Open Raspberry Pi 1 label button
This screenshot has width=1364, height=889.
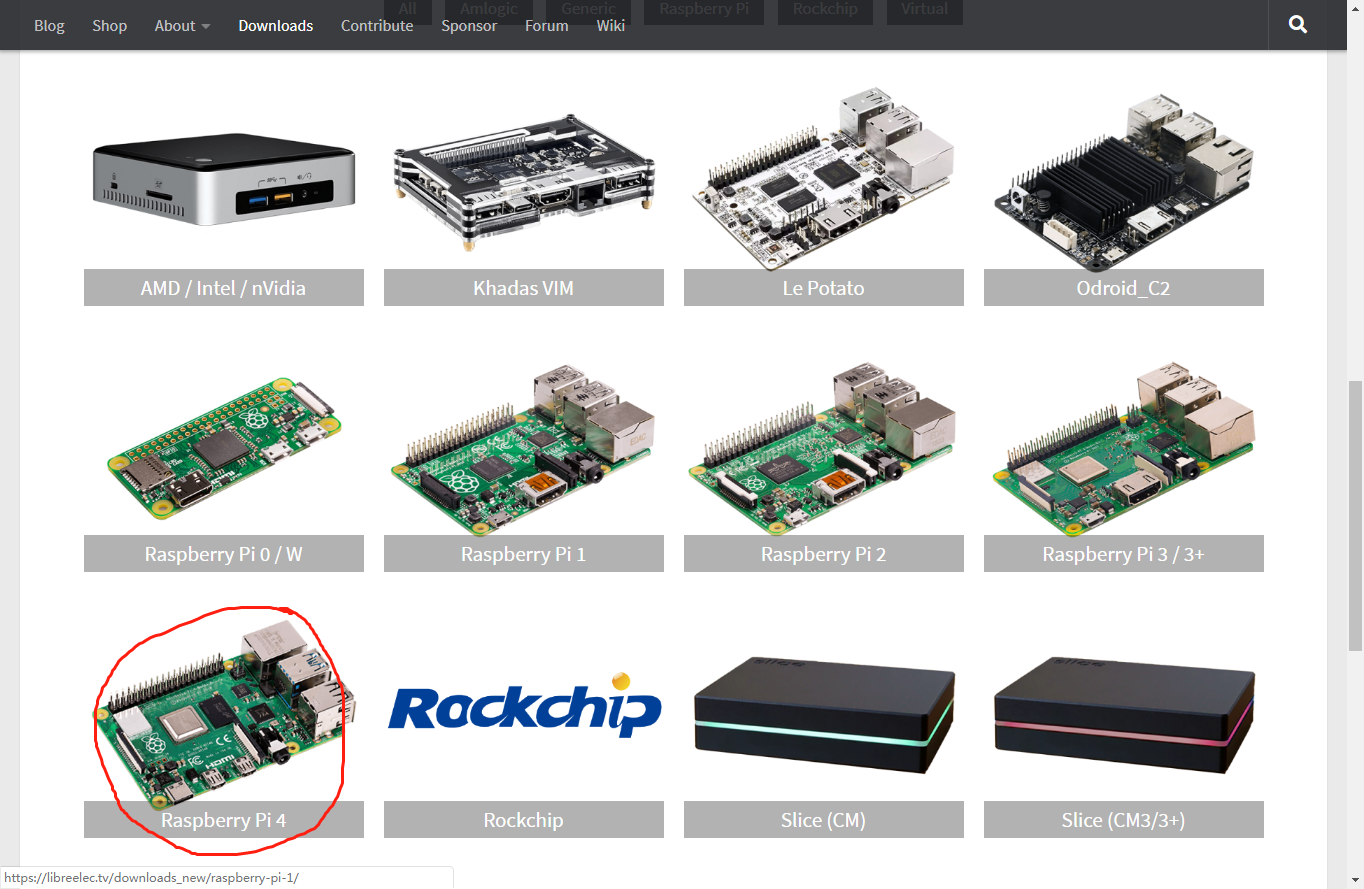[524, 554]
